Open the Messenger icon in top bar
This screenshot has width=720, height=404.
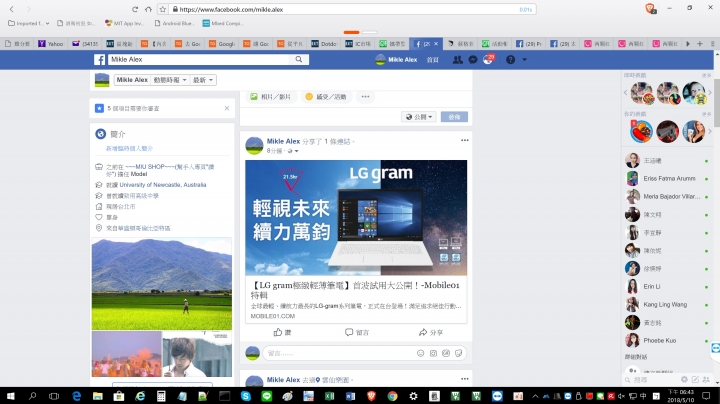(472, 59)
